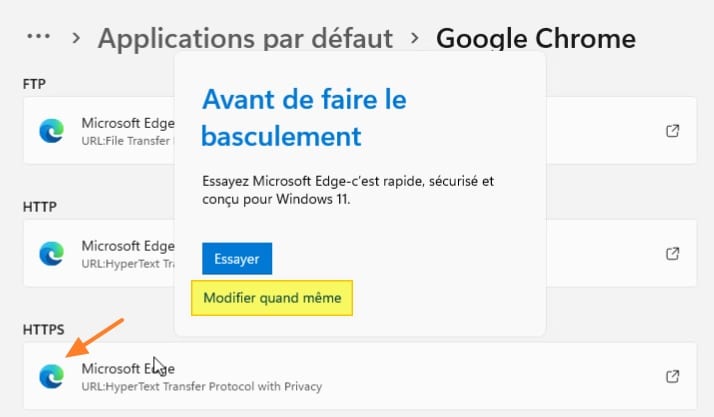Click the breadcrumb ellipsis icon

tap(38, 37)
